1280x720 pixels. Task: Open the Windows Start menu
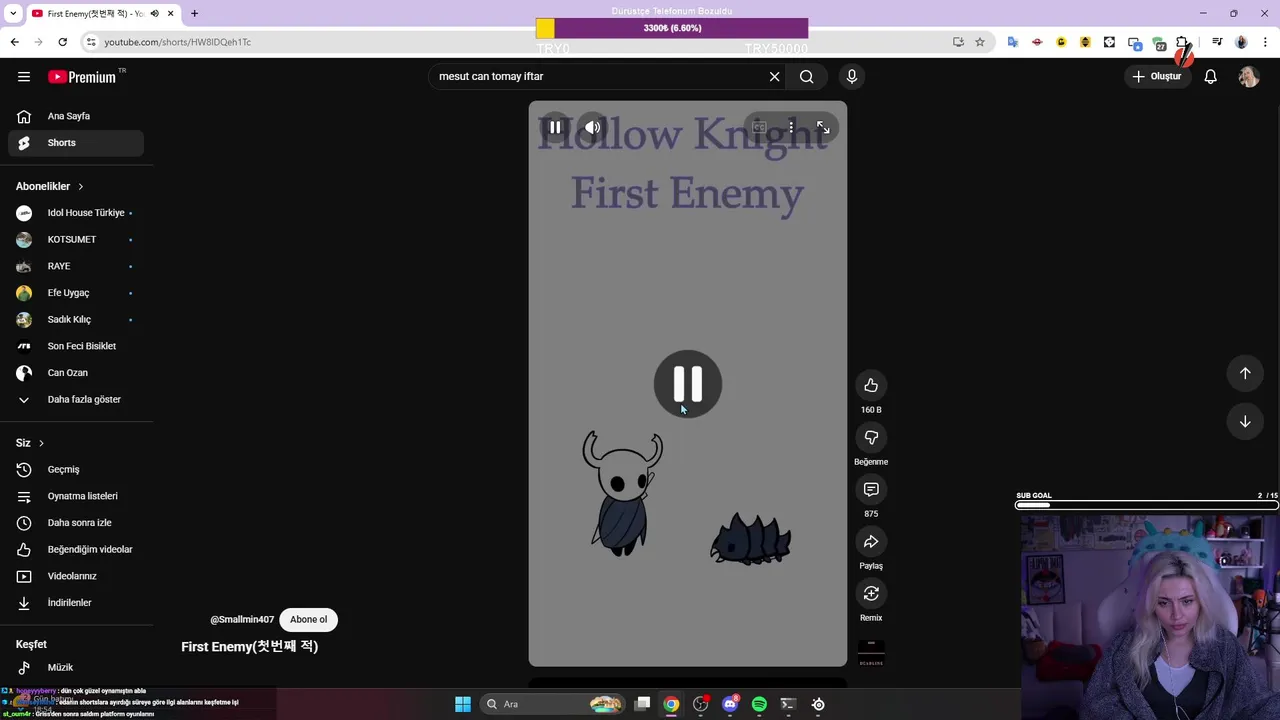[463, 704]
